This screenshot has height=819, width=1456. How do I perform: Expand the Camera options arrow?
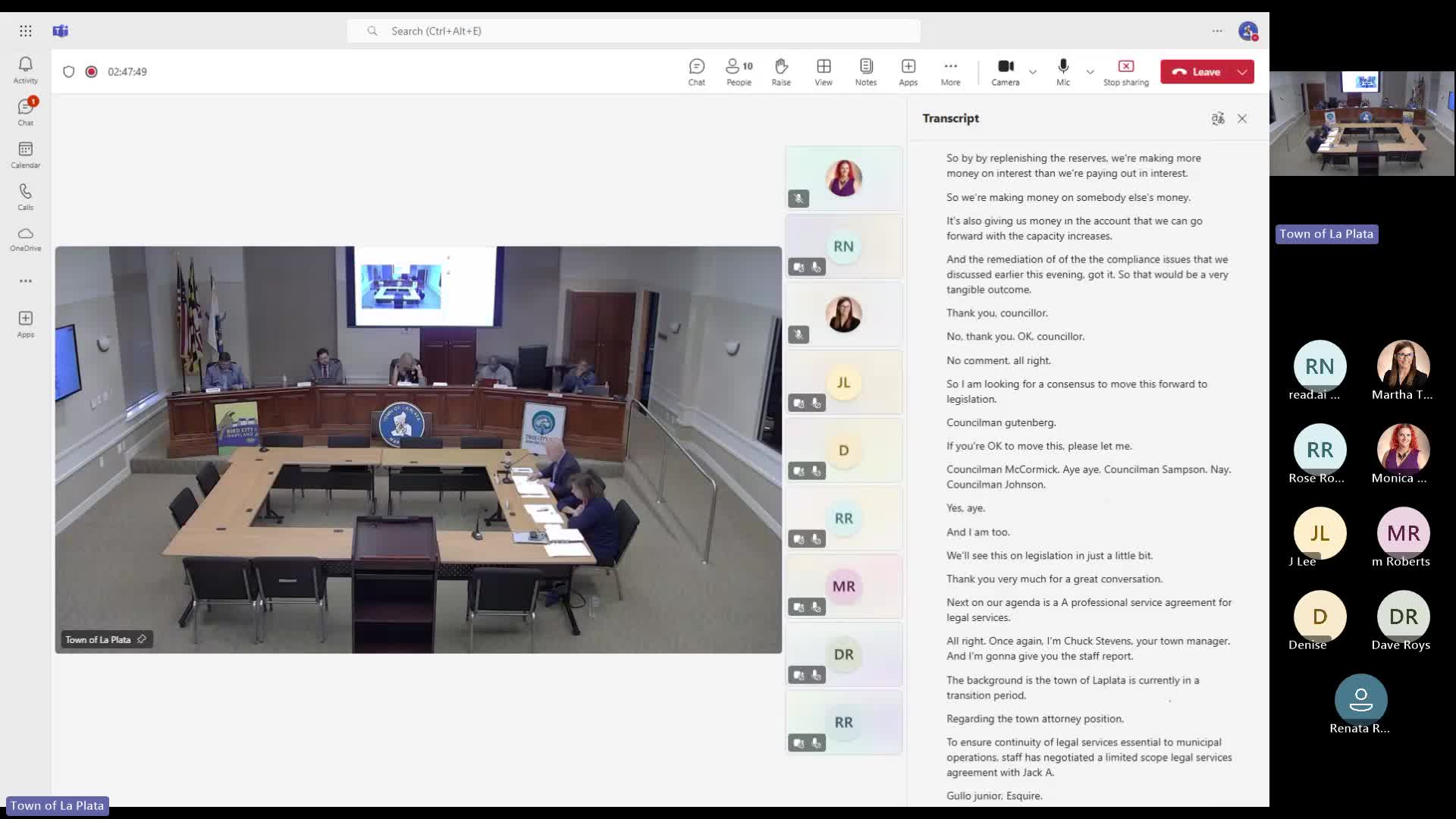click(x=1033, y=72)
